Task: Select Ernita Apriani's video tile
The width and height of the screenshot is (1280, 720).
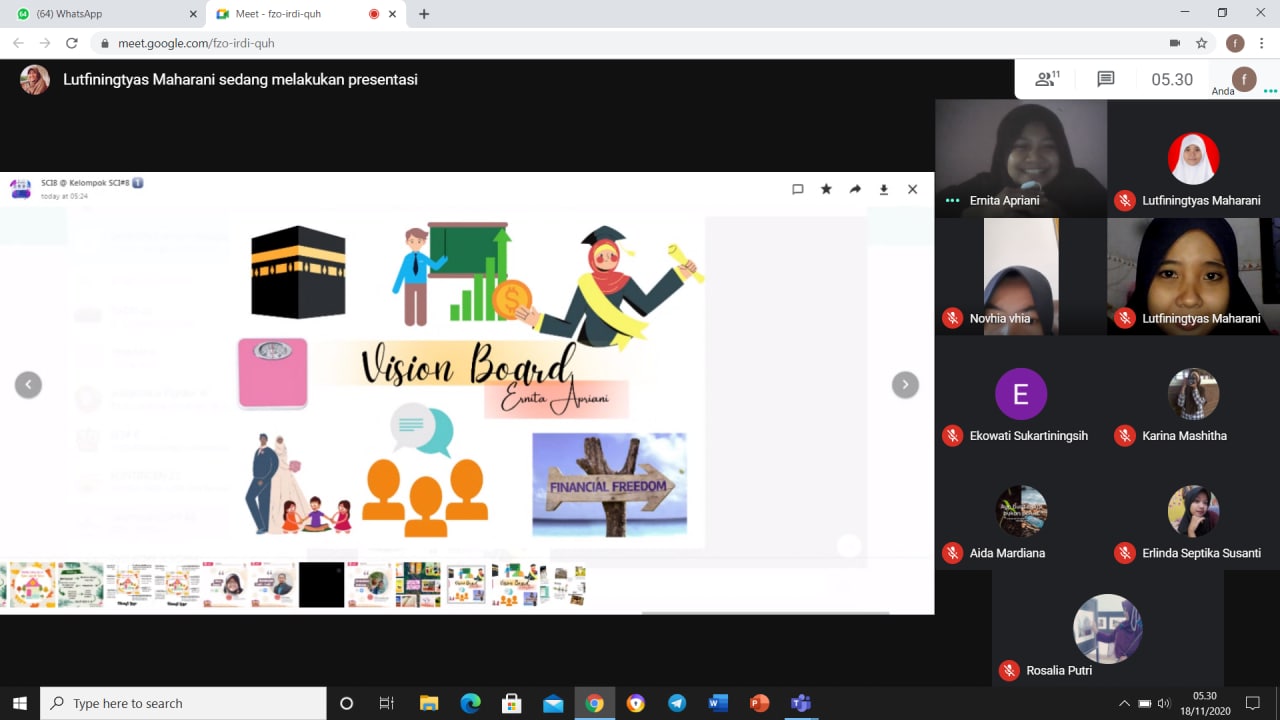Action: [x=1021, y=158]
